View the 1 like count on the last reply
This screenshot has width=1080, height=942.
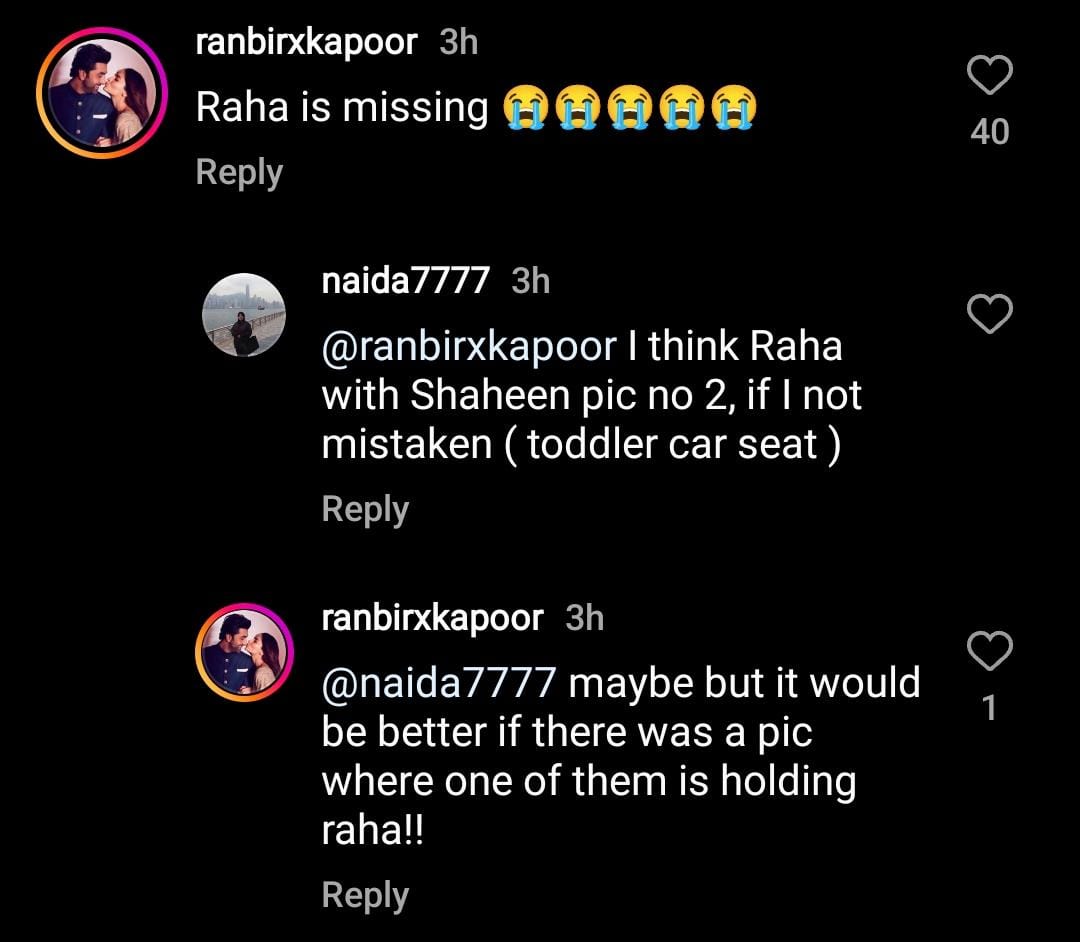[990, 709]
